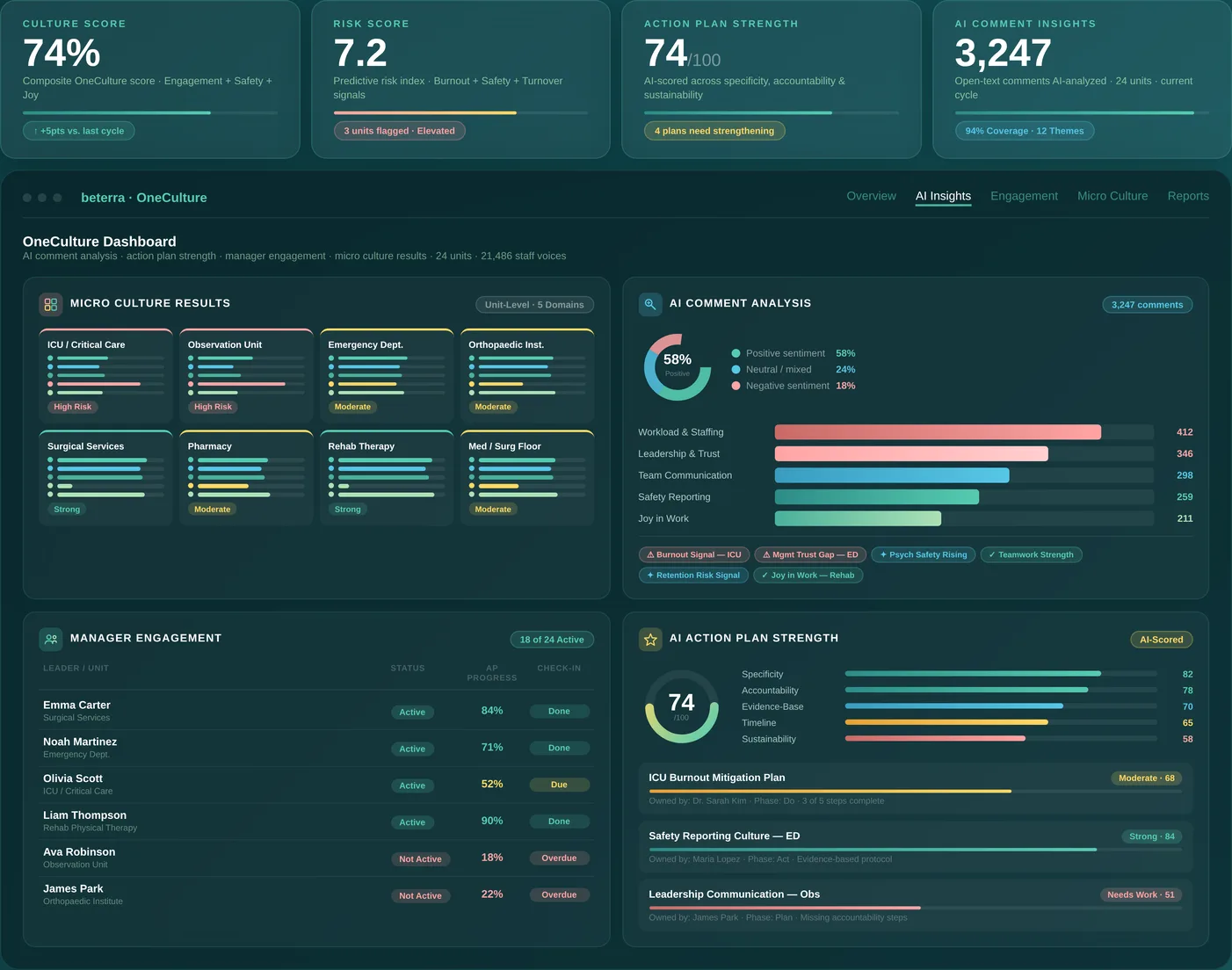Toggle the AI-Scored badge on Action Plan panel
1232x970 pixels.
click(x=1161, y=639)
